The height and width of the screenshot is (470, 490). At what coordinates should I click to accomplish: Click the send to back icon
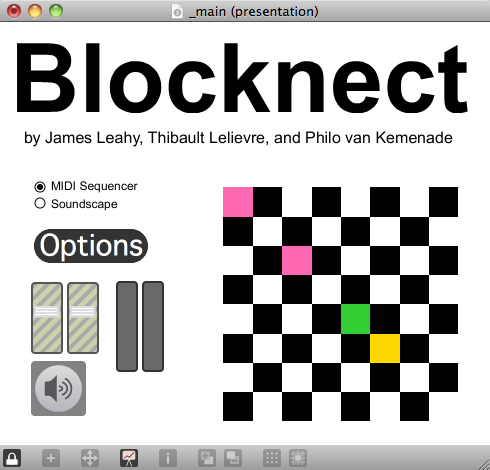(233, 458)
